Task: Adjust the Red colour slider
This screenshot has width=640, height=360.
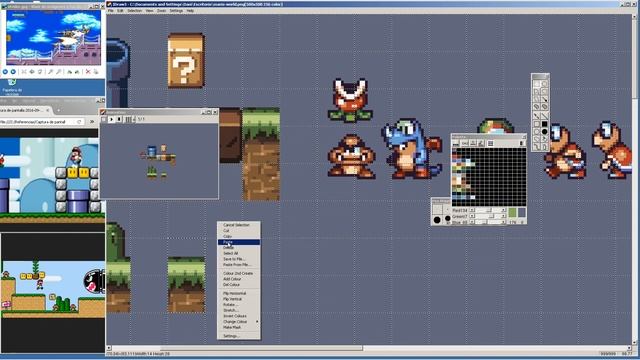Action: click(x=488, y=210)
